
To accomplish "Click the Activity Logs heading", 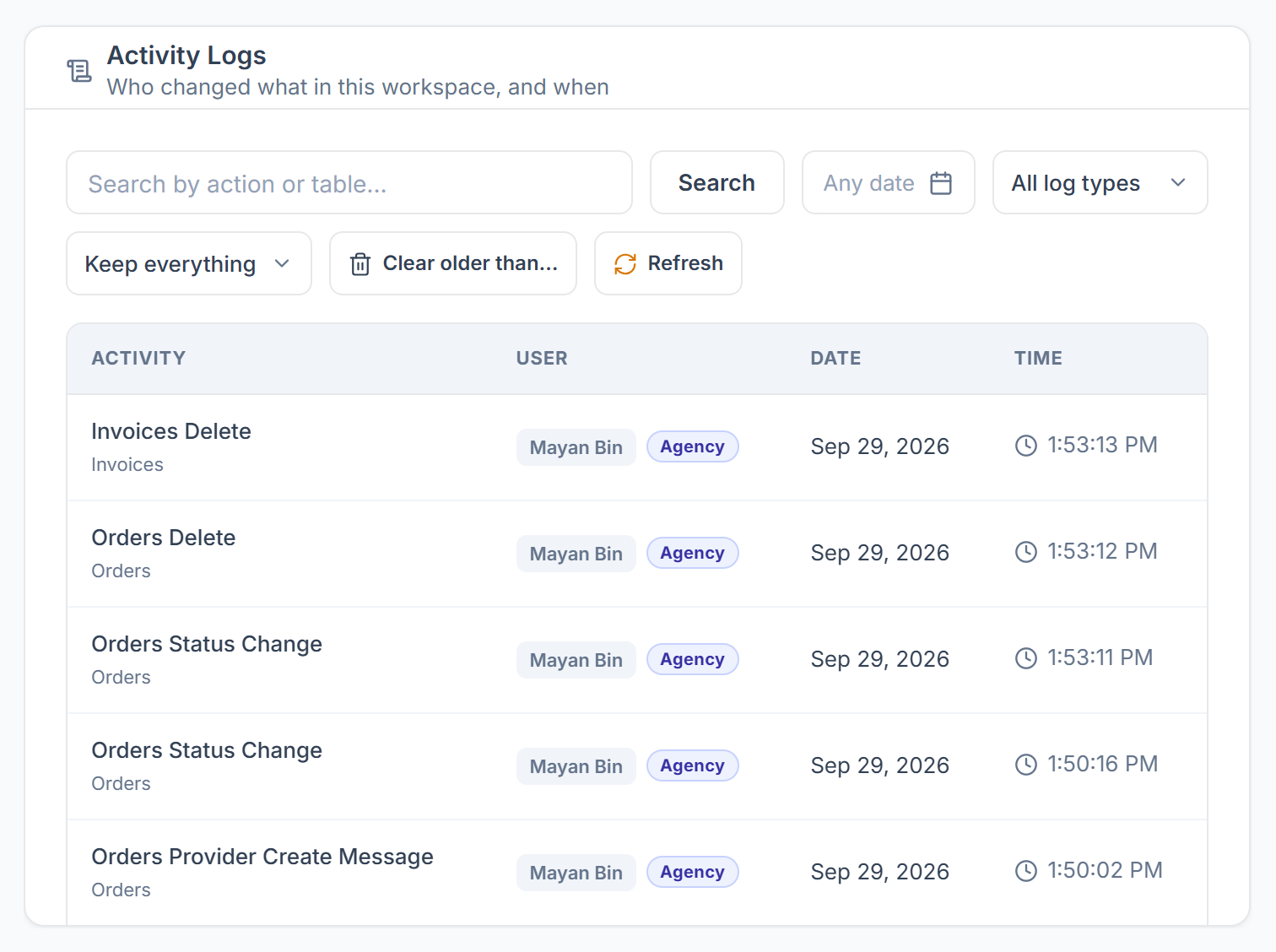I will tap(187, 56).
